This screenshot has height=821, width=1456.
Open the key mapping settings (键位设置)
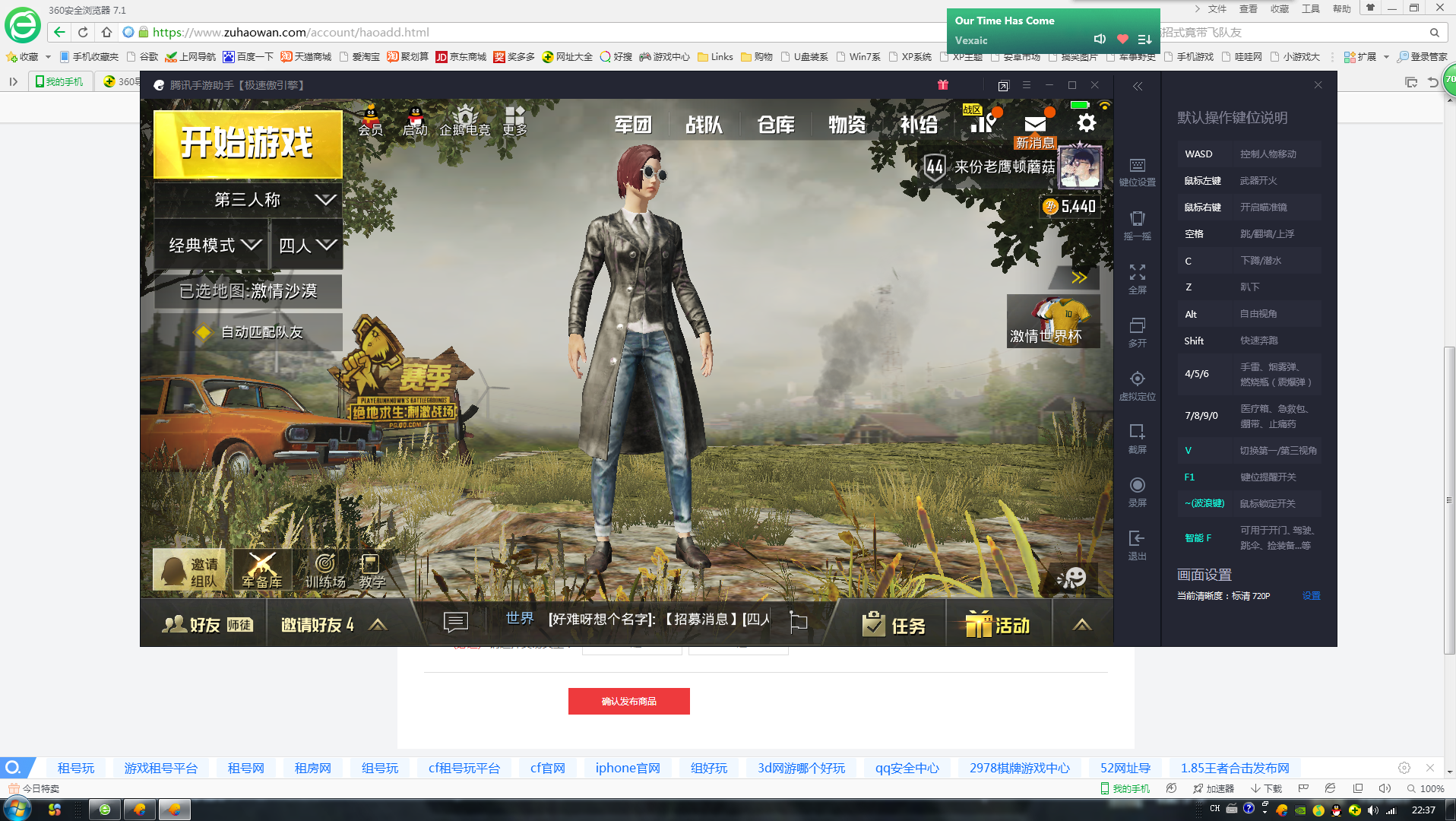(x=1137, y=172)
